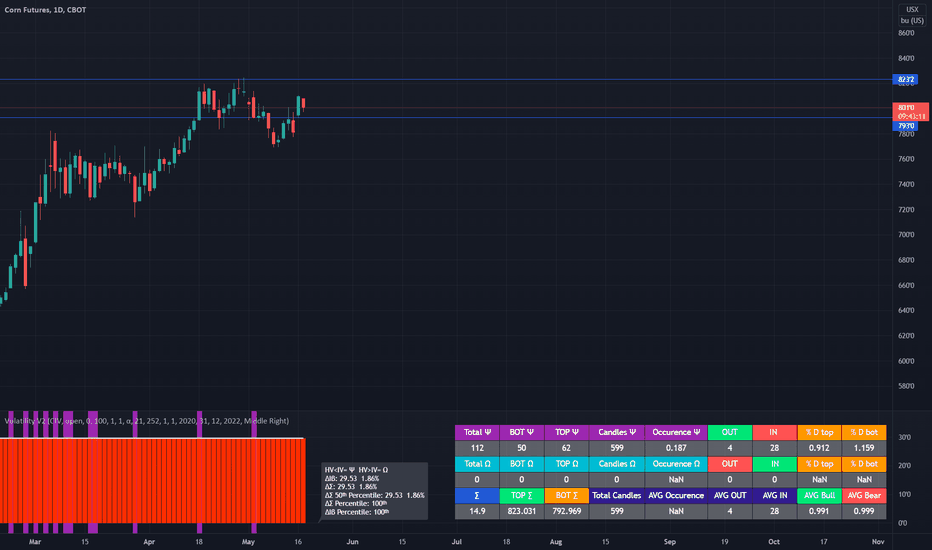The image size is (932, 550).
Task: Click the value 112 under Total Ψ
Action: 477,448
